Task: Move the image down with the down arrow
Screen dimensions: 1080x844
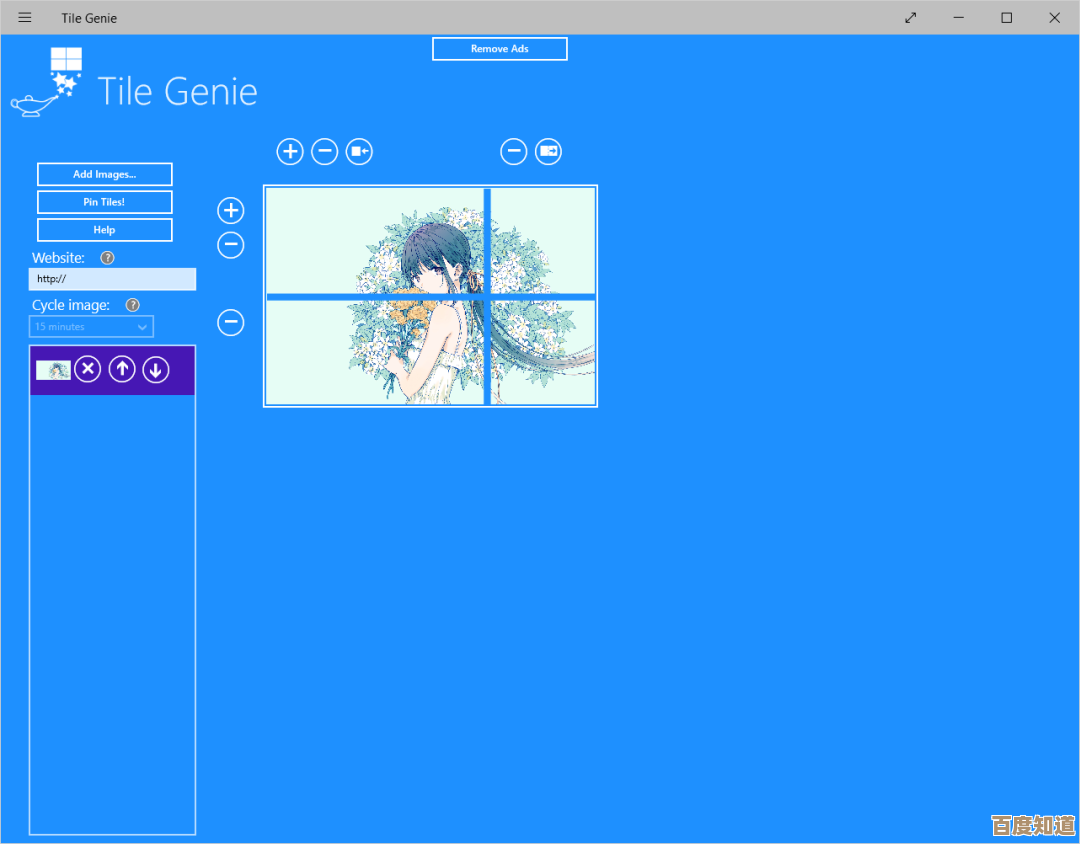Action: tap(155, 370)
